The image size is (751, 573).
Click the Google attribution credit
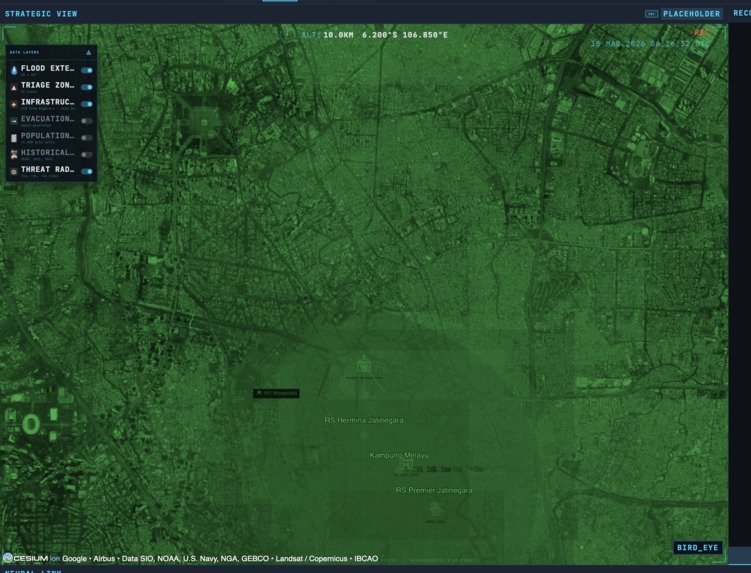pos(74,559)
